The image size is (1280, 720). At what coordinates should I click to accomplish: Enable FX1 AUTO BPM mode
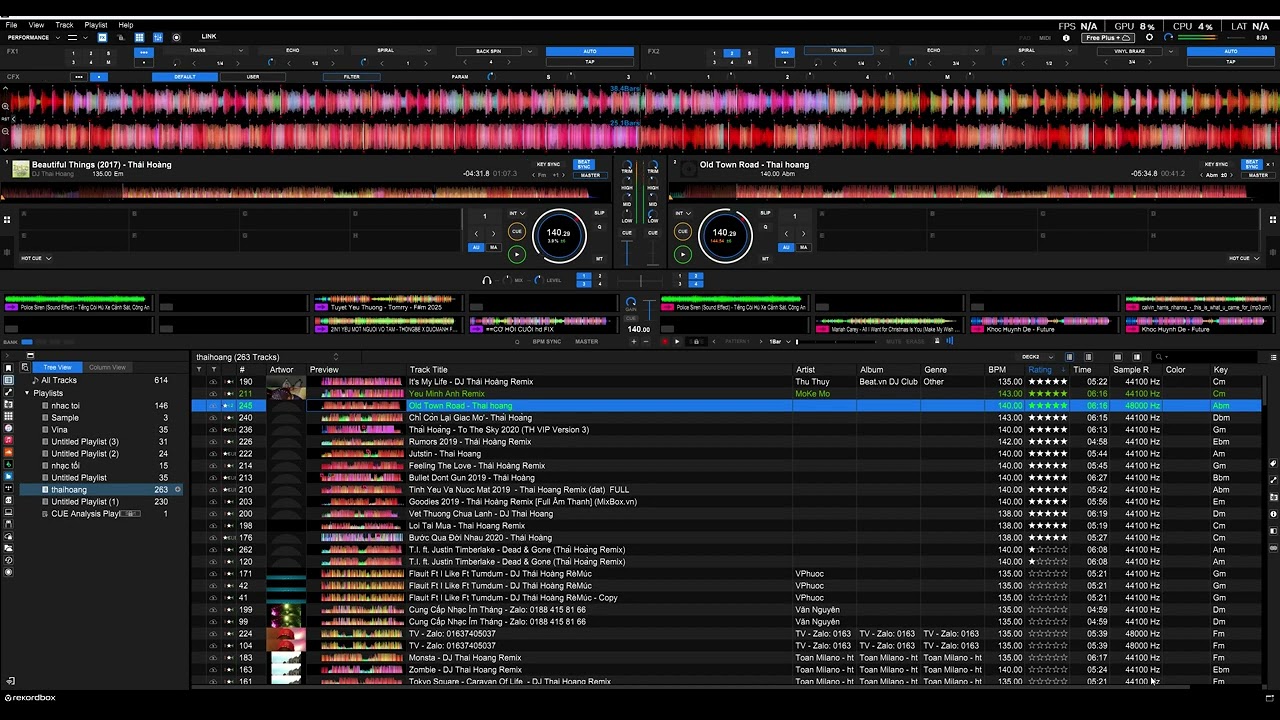(x=590, y=51)
